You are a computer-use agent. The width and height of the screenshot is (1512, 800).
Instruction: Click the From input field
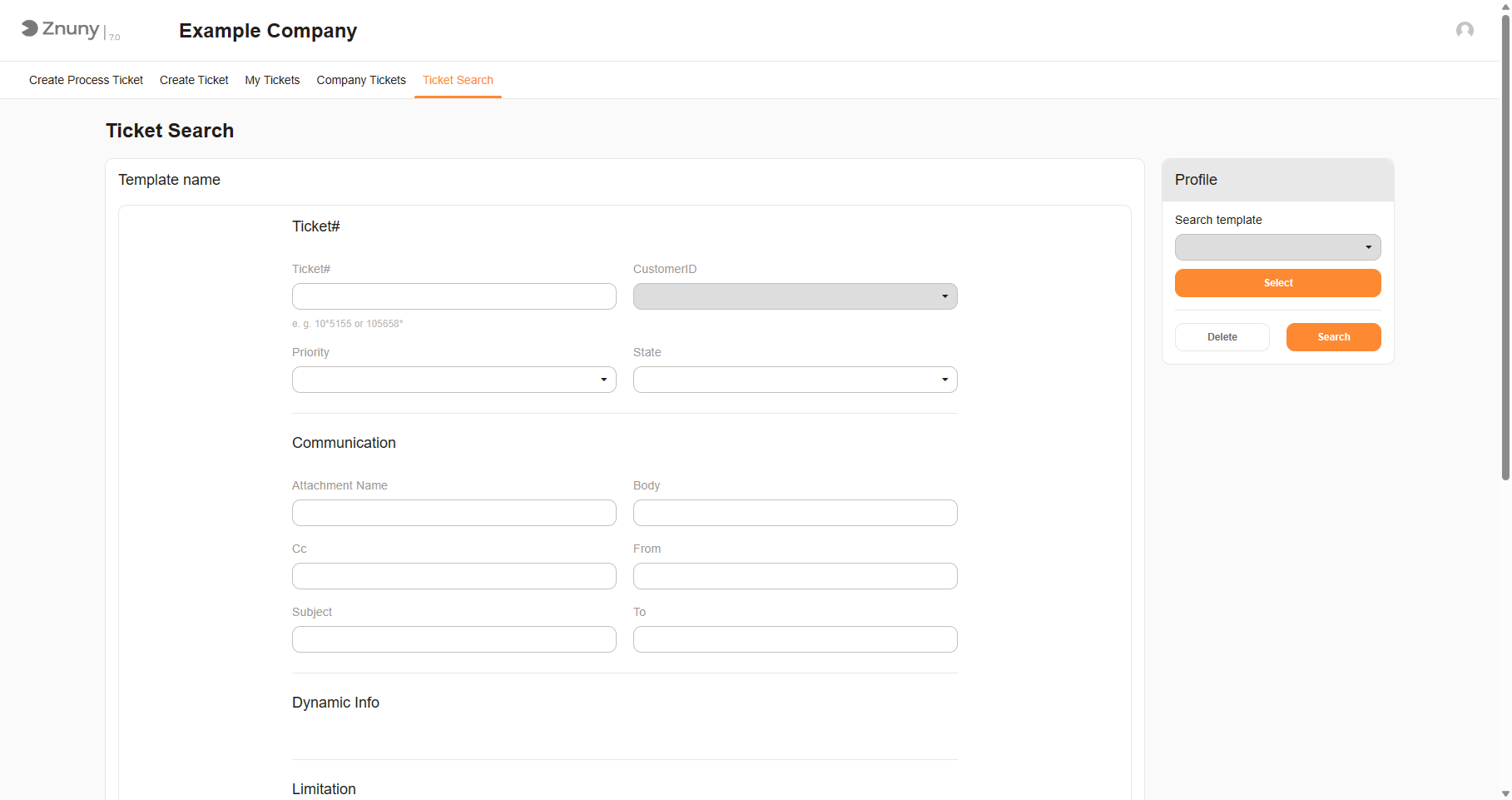point(795,576)
